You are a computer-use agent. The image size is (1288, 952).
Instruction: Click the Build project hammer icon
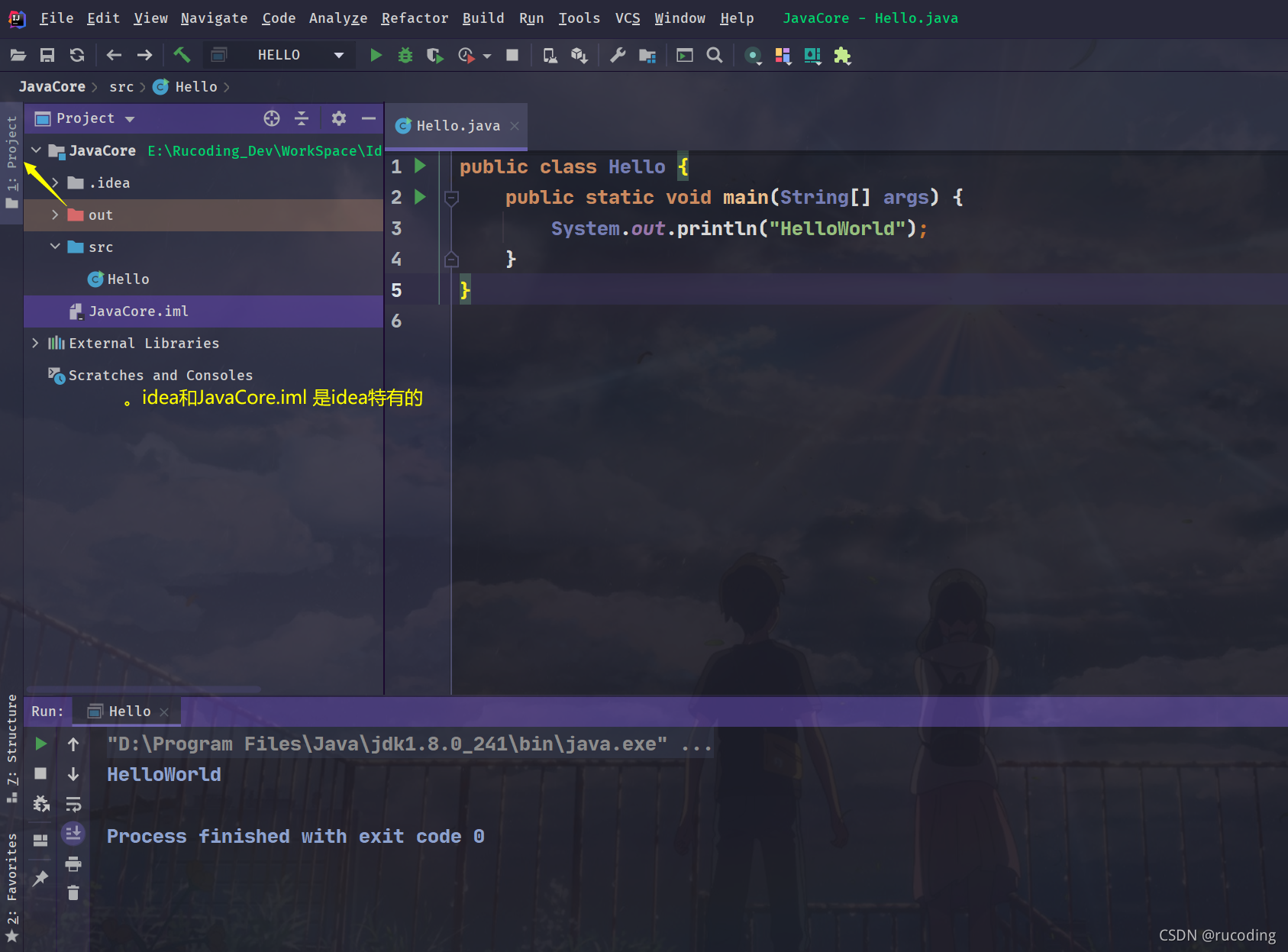tap(182, 55)
